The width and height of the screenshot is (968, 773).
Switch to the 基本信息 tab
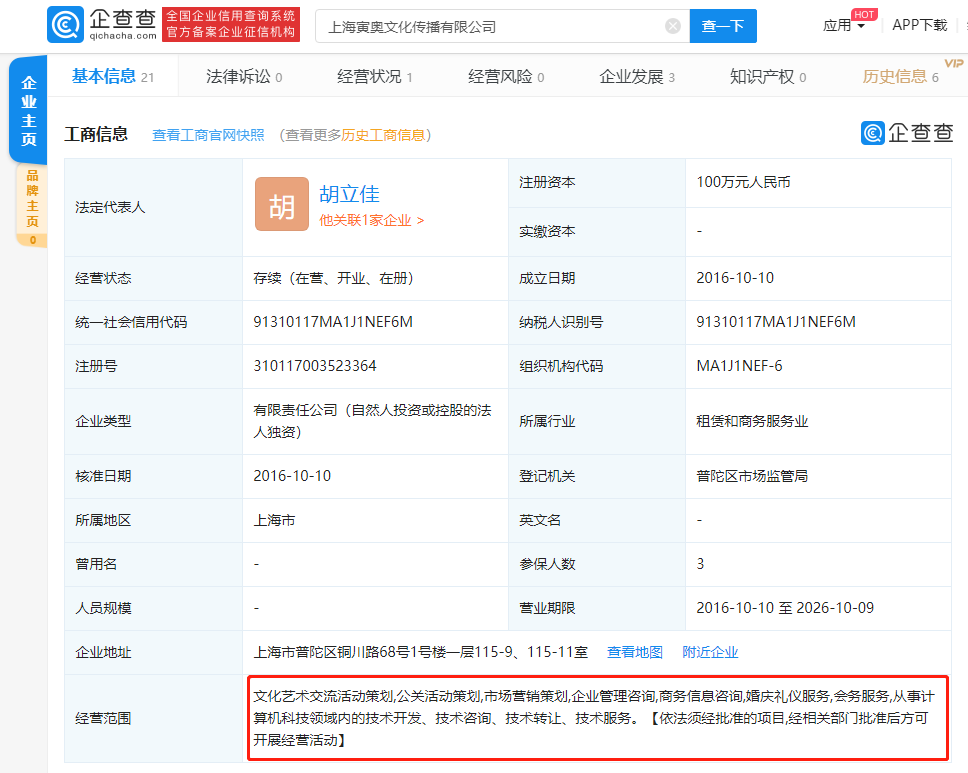pos(112,77)
